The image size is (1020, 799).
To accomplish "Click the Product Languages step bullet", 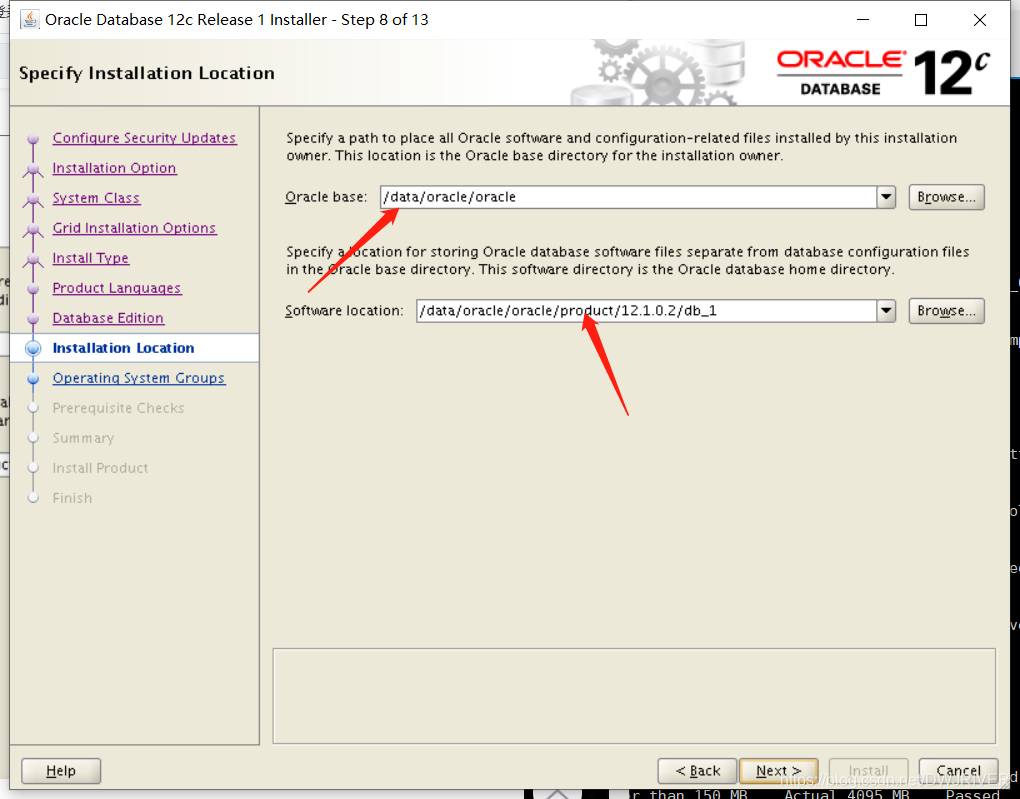I will (33, 289).
